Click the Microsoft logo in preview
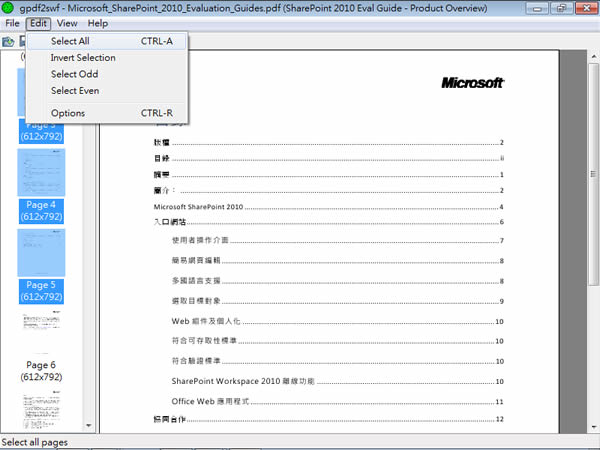Viewport: 600px width, 450px height. (473, 83)
